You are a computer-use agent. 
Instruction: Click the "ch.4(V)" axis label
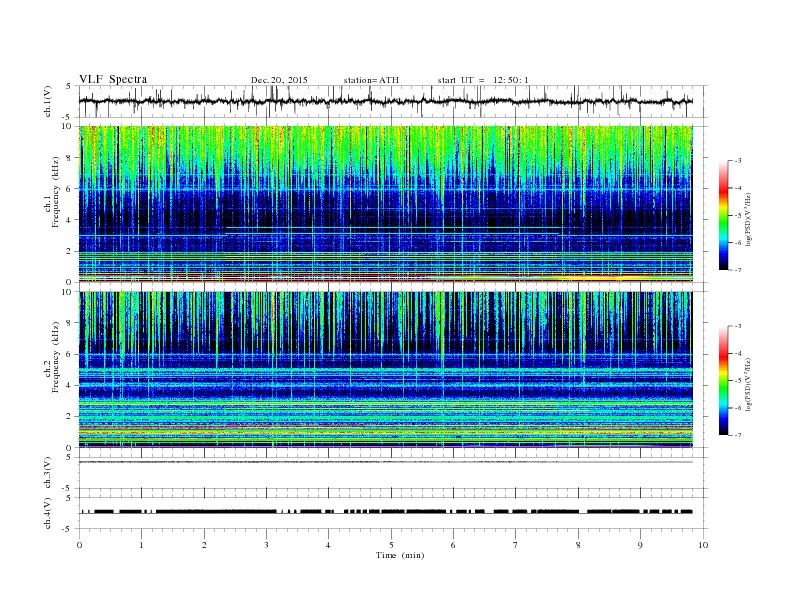click(48, 513)
